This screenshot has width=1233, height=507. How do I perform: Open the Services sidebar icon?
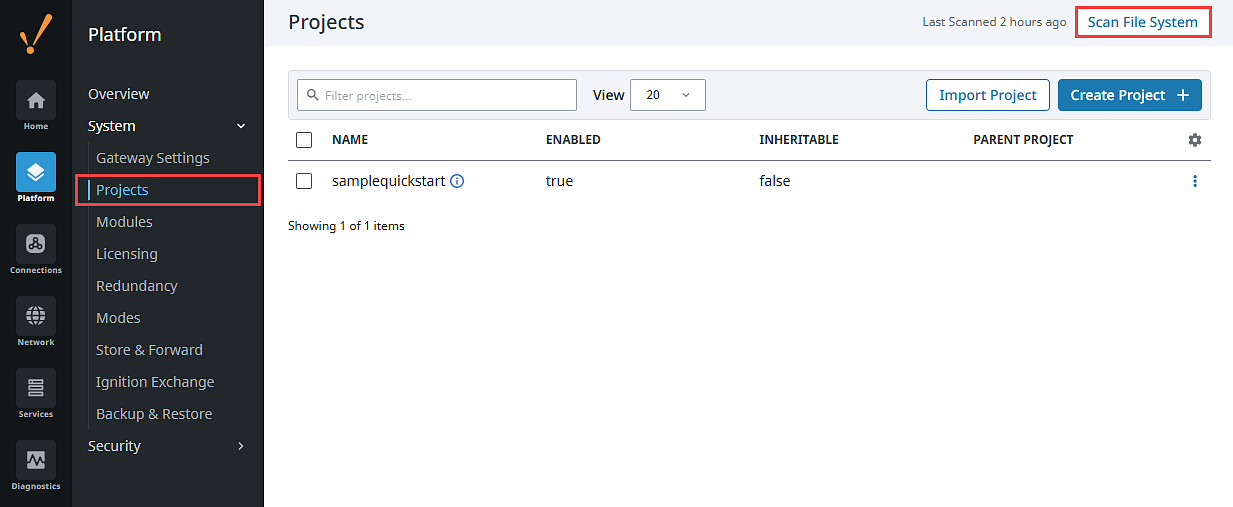[36, 388]
